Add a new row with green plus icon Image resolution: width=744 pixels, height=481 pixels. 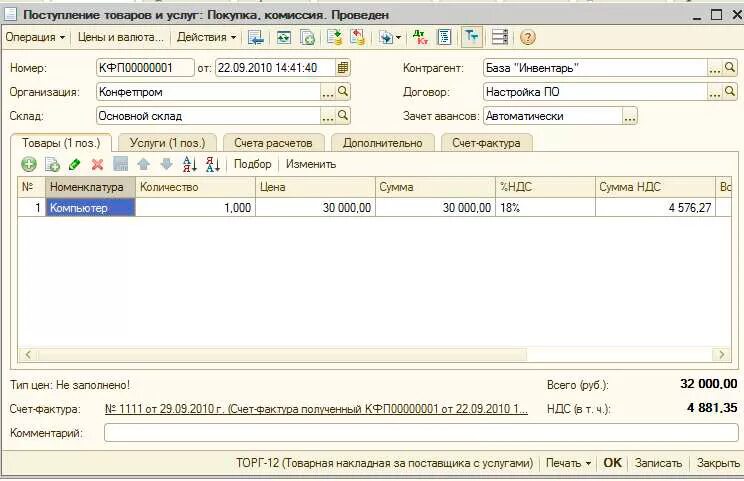coord(28,164)
